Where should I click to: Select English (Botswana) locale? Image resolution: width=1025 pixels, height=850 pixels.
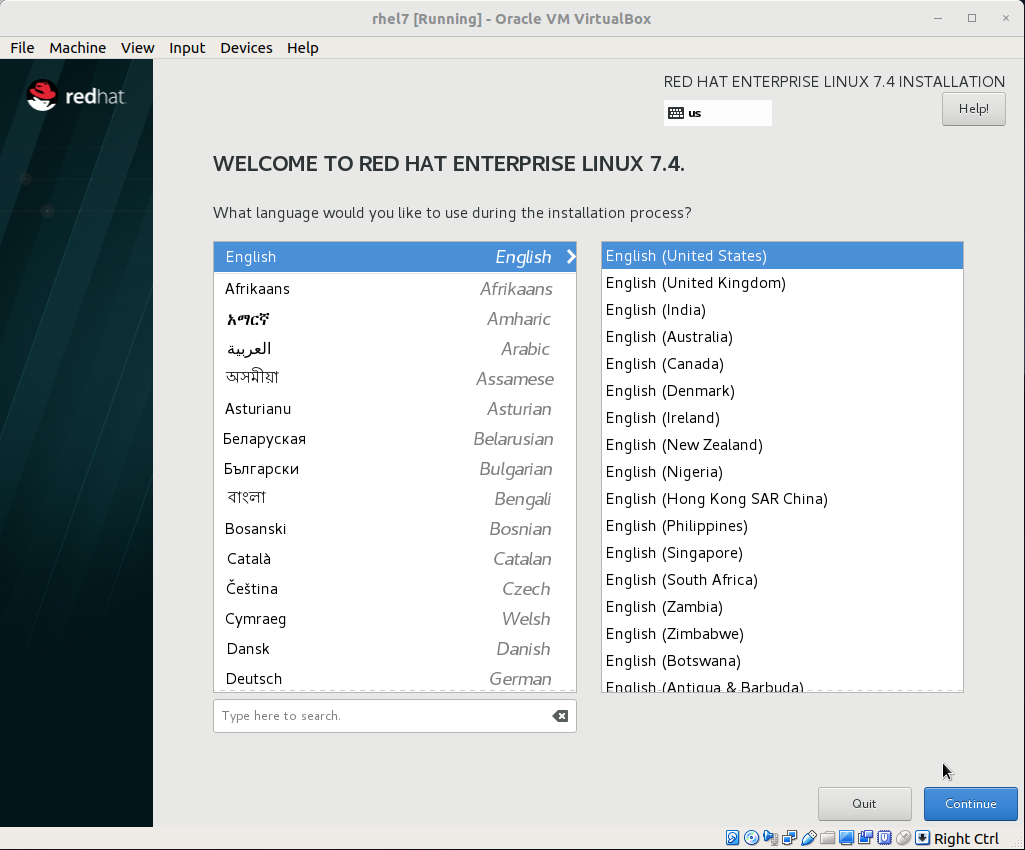tap(782, 661)
